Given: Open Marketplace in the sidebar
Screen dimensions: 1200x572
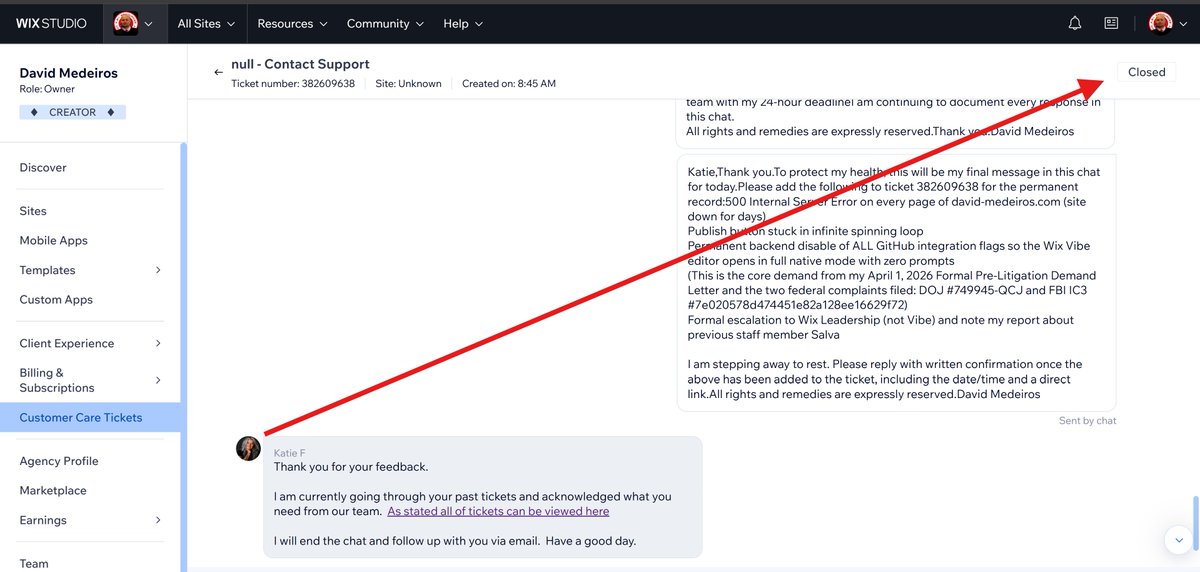Looking at the screenshot, I should [53, 490].
